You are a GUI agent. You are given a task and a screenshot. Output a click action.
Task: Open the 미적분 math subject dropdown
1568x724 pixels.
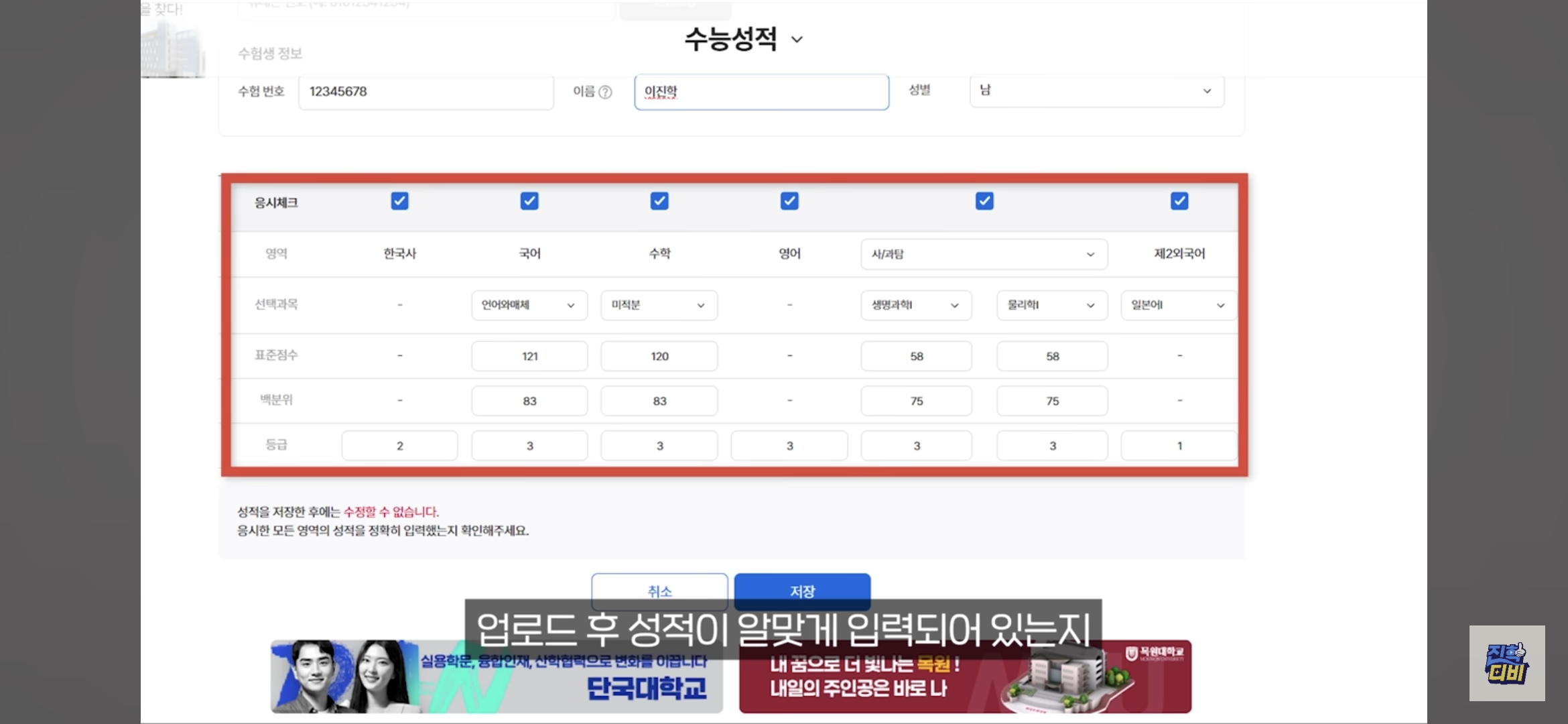tap(659, 305)
